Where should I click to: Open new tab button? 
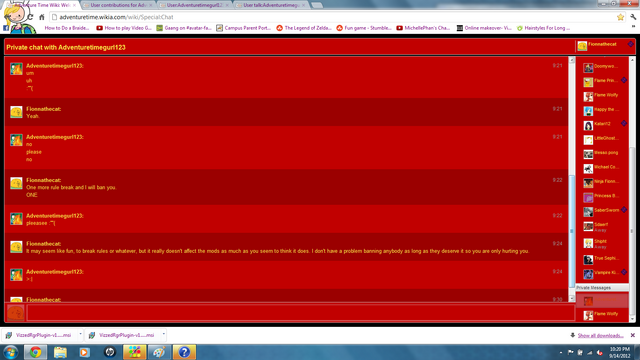point(317,5)
